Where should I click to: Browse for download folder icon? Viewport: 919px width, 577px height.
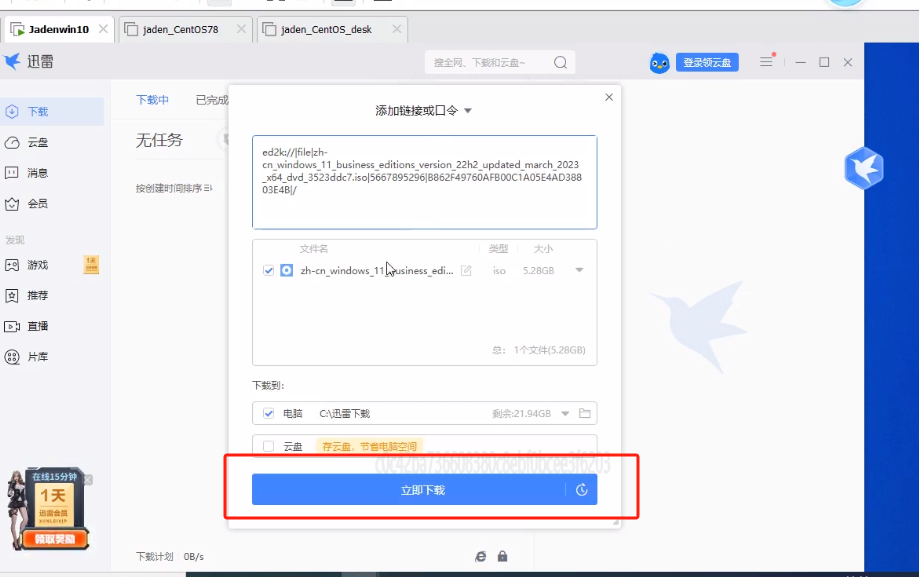coord(584,413)
